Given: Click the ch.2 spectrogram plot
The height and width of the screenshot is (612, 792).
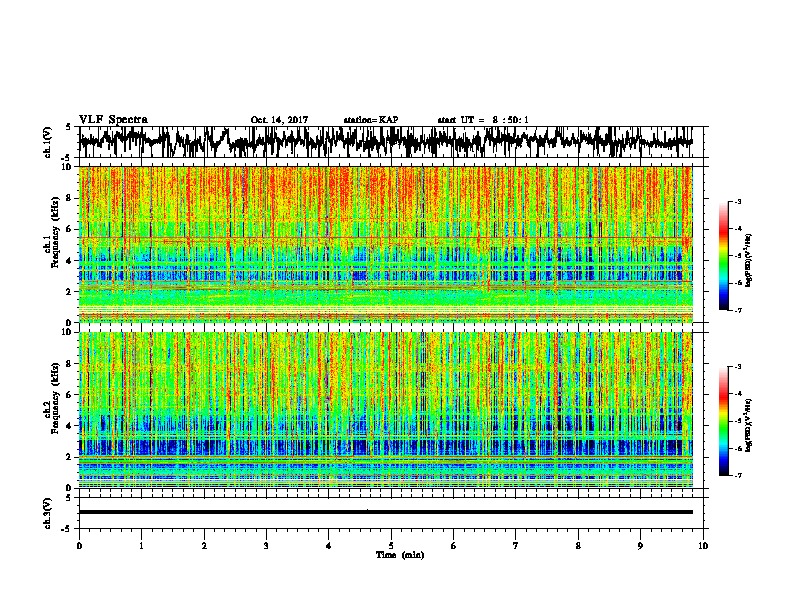Looking at the screenshot, I should click(x=385, y=410).
